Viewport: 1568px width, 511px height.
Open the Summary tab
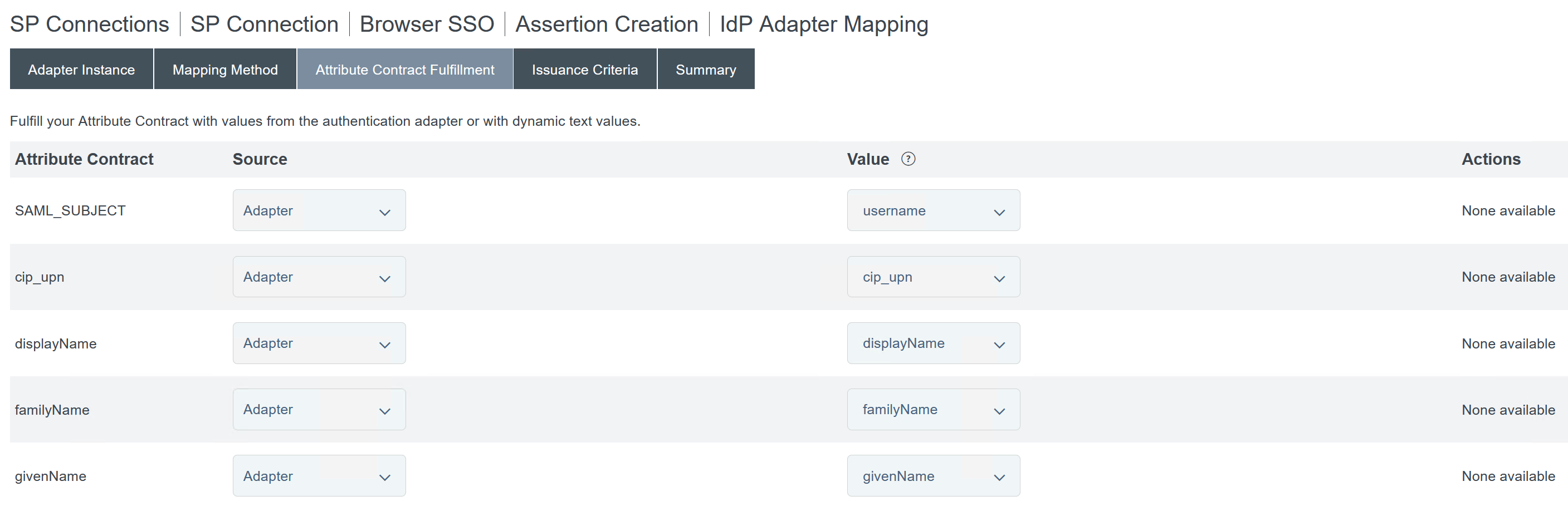click(705, 70)
